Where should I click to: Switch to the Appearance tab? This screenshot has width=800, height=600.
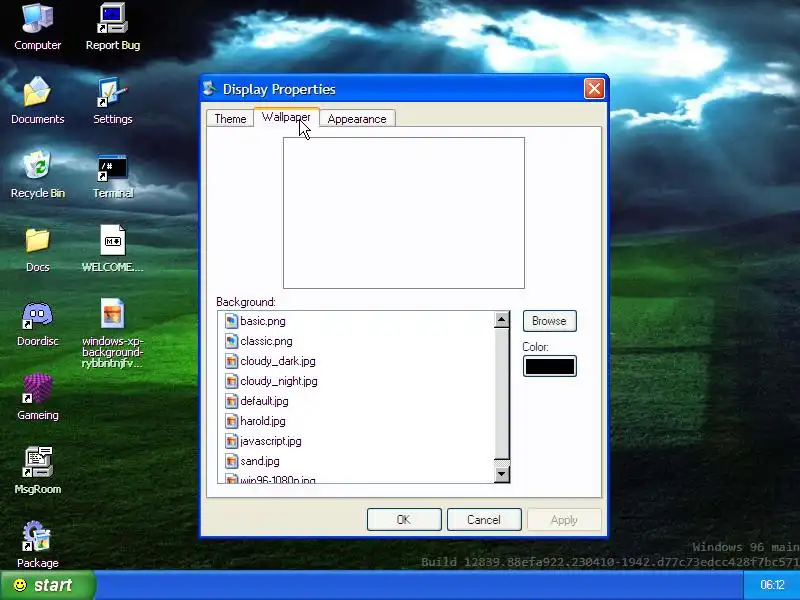357,118
